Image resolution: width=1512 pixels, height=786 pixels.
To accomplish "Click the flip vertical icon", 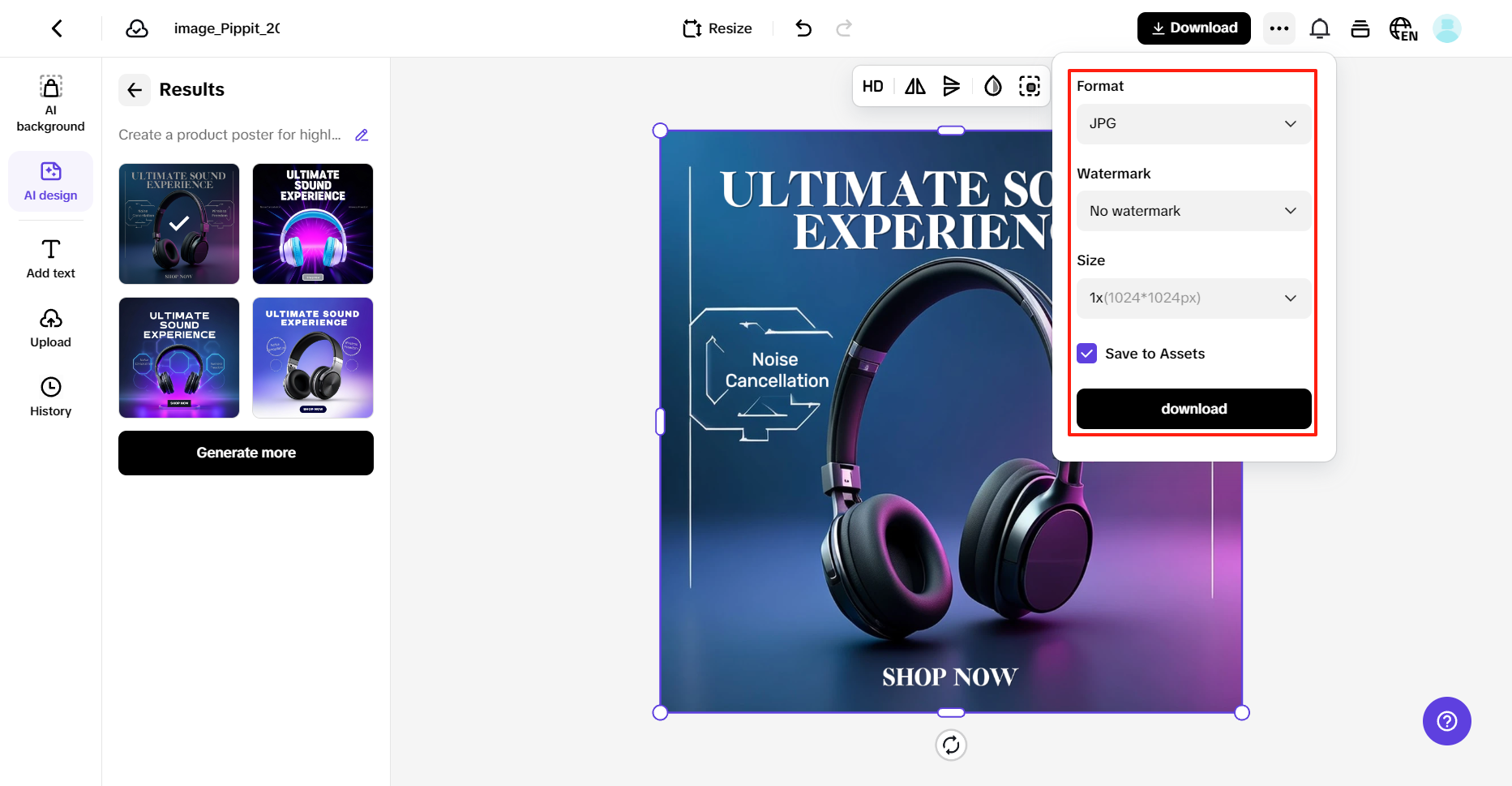I will tap(952, 86).
